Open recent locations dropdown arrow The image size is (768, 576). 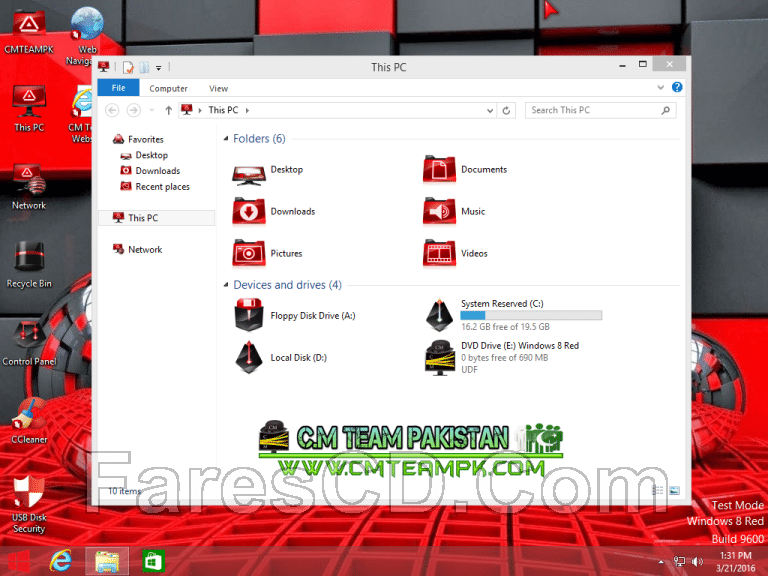pyautogui.click(x=152, y=110)
